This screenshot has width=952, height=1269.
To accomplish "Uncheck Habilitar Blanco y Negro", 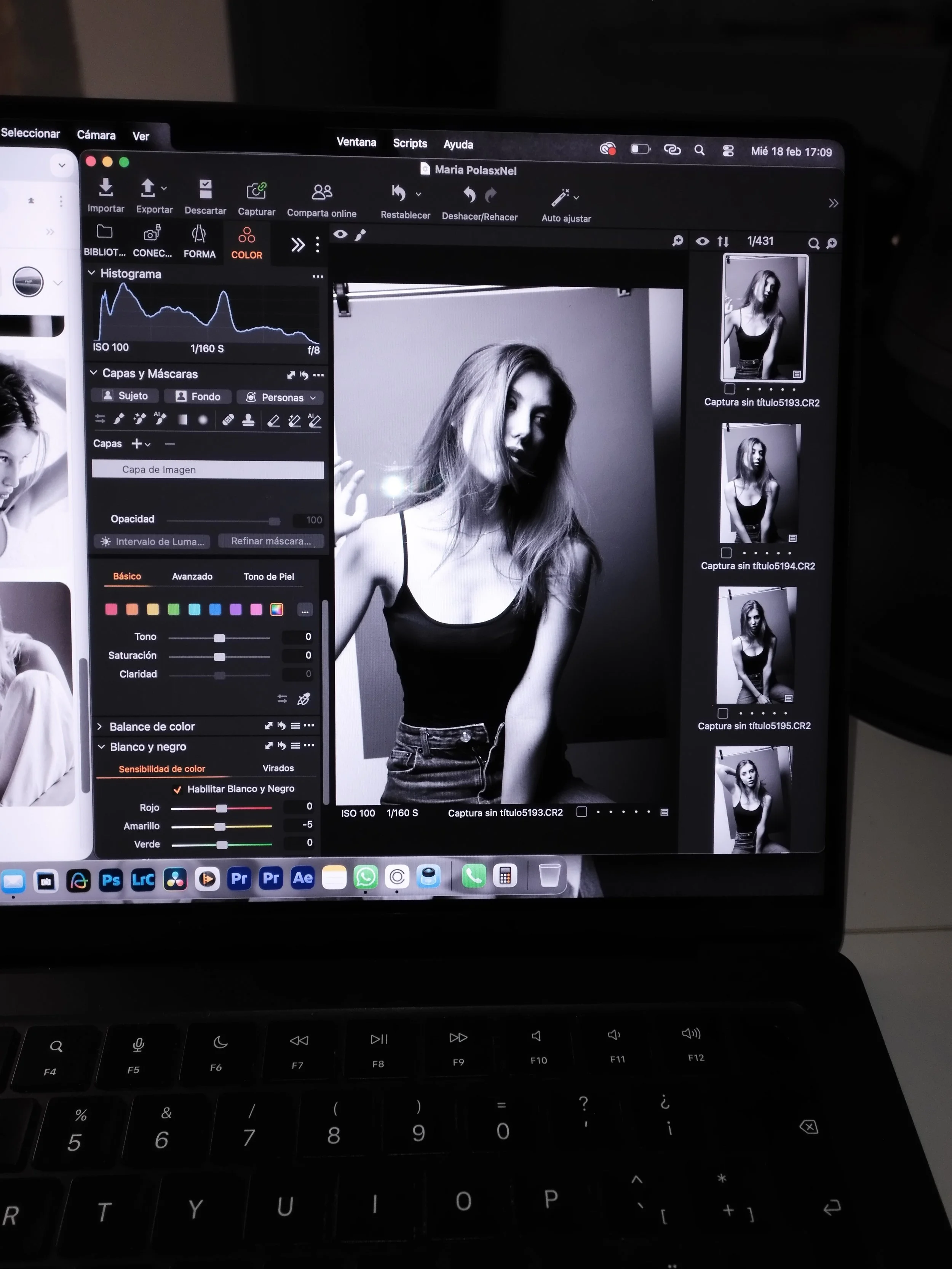I will click(x=178, y=789).
